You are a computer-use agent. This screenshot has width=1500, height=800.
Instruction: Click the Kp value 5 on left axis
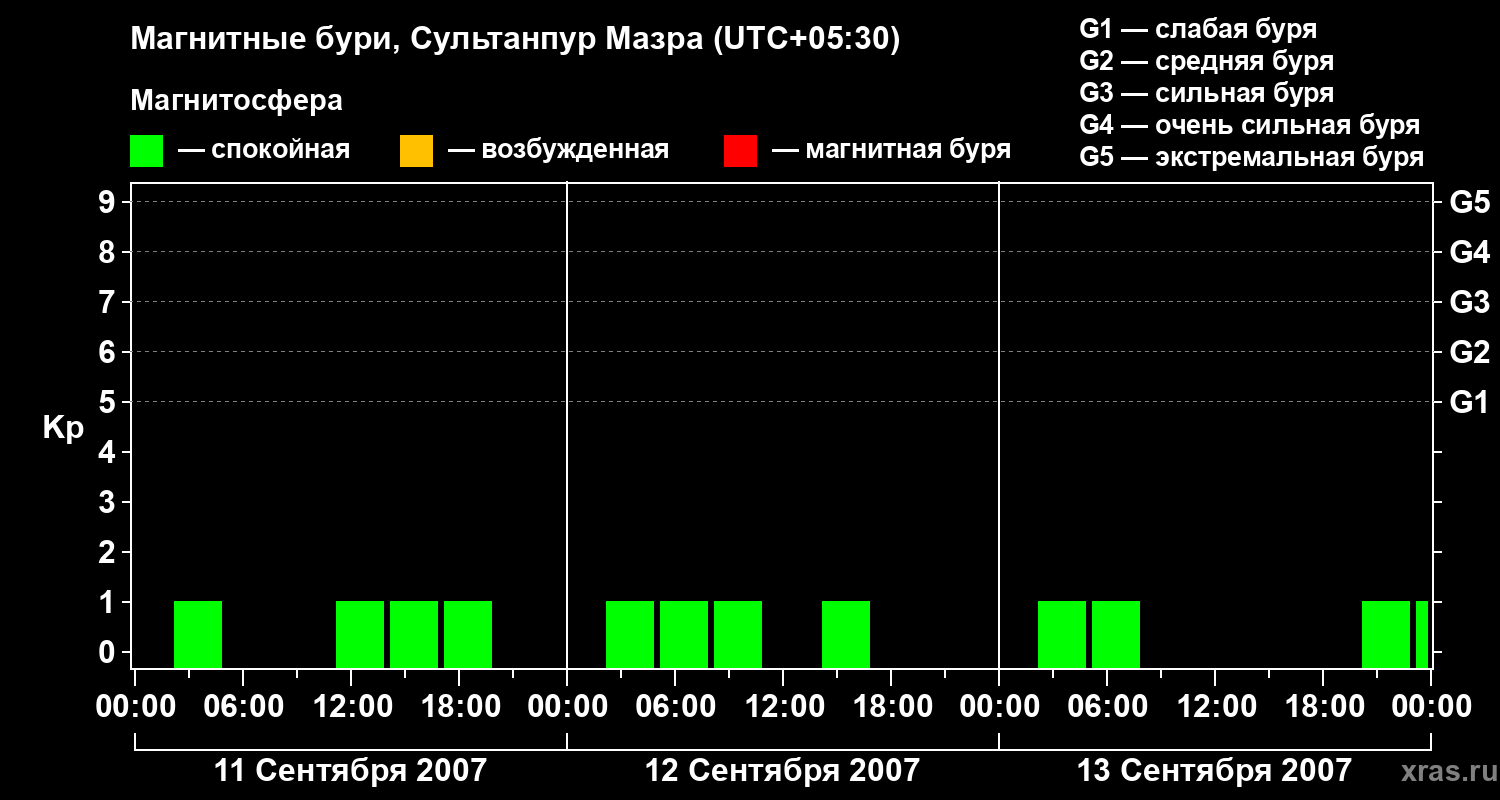click(x=109, y=402)
